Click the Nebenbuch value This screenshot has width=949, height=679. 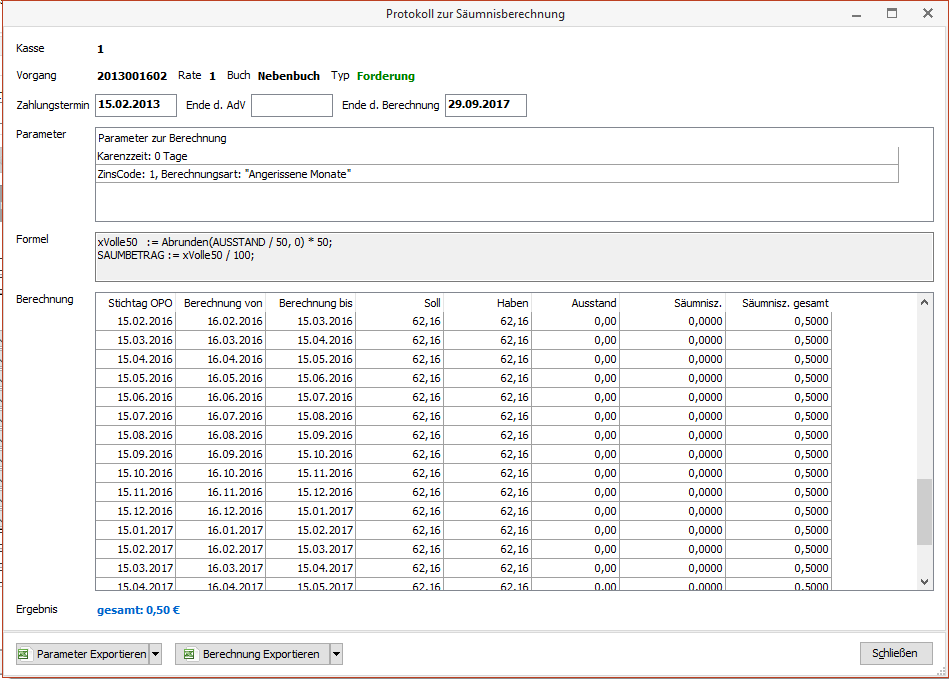[289, 76]
